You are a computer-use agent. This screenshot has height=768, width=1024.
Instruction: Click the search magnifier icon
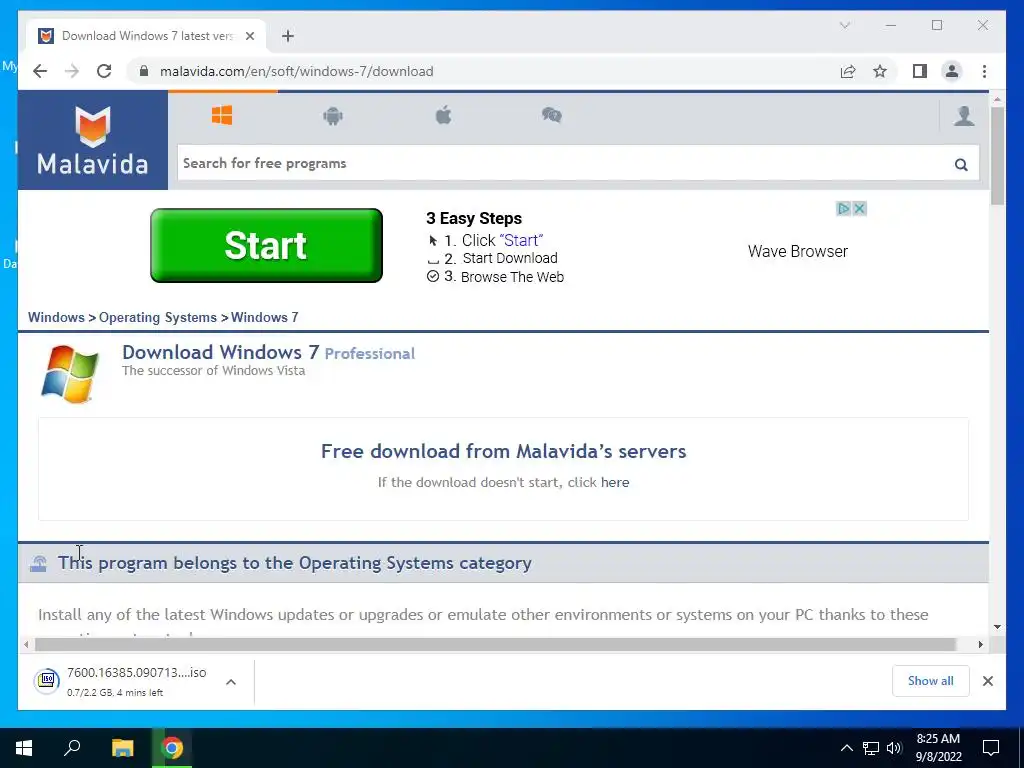click(x=961, y=165)
